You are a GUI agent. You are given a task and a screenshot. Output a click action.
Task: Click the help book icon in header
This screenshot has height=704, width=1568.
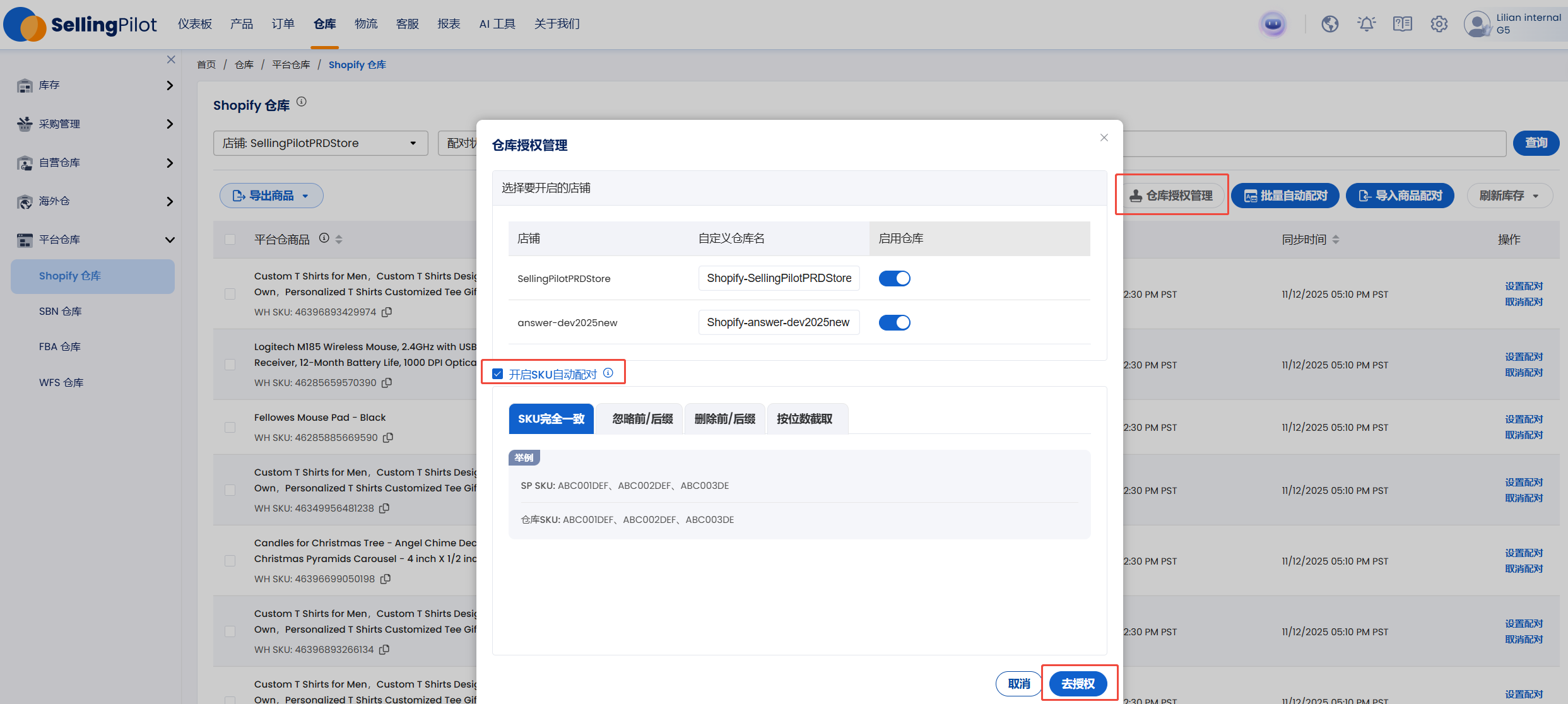click(1402, 24)
